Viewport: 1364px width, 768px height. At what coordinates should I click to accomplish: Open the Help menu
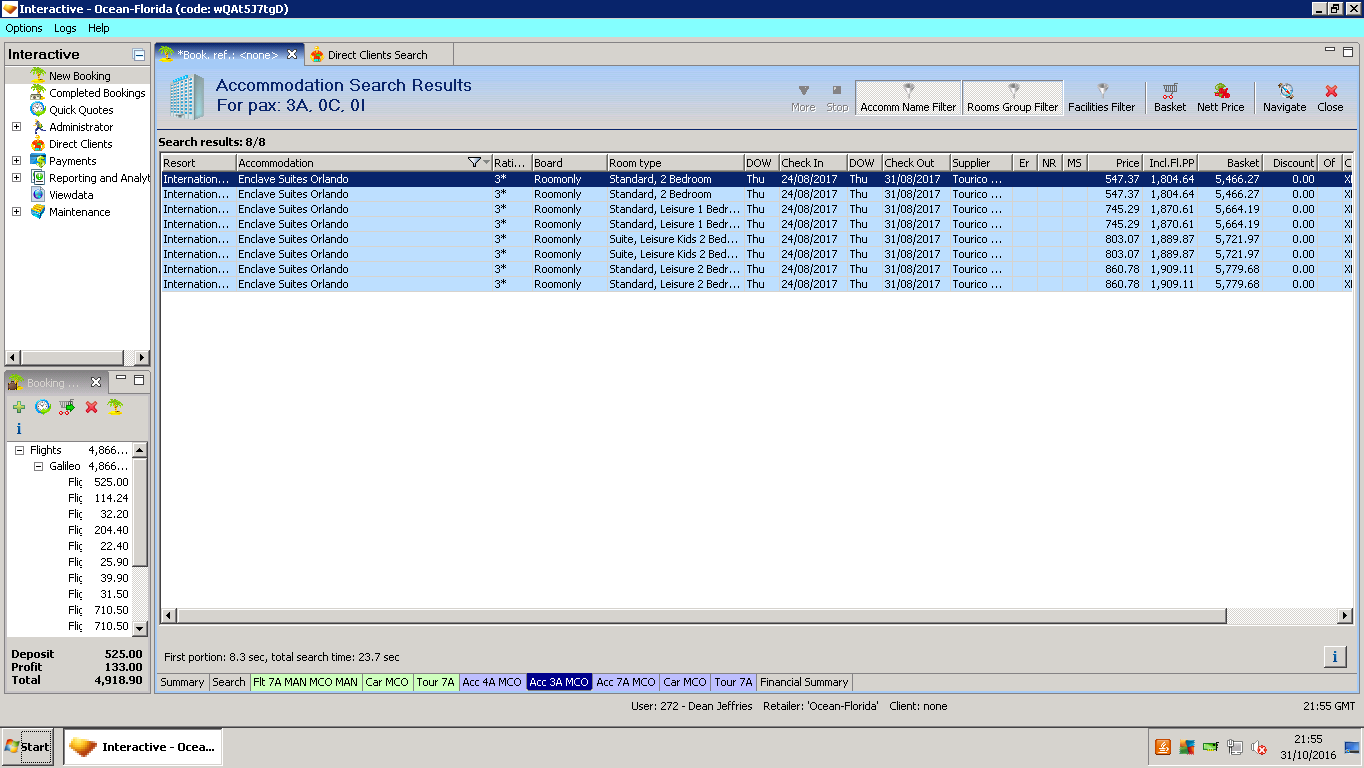point(98,28)
